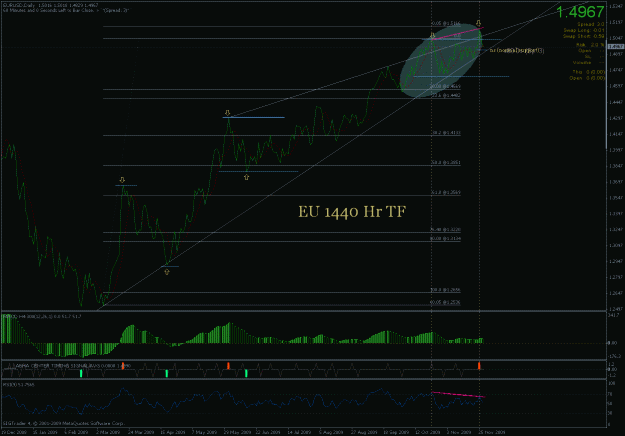Viewport: 625px width, 436px height.
Task: Click the MetaQuotes Software Corp copyright text
Action: click(x=64, y=423)
